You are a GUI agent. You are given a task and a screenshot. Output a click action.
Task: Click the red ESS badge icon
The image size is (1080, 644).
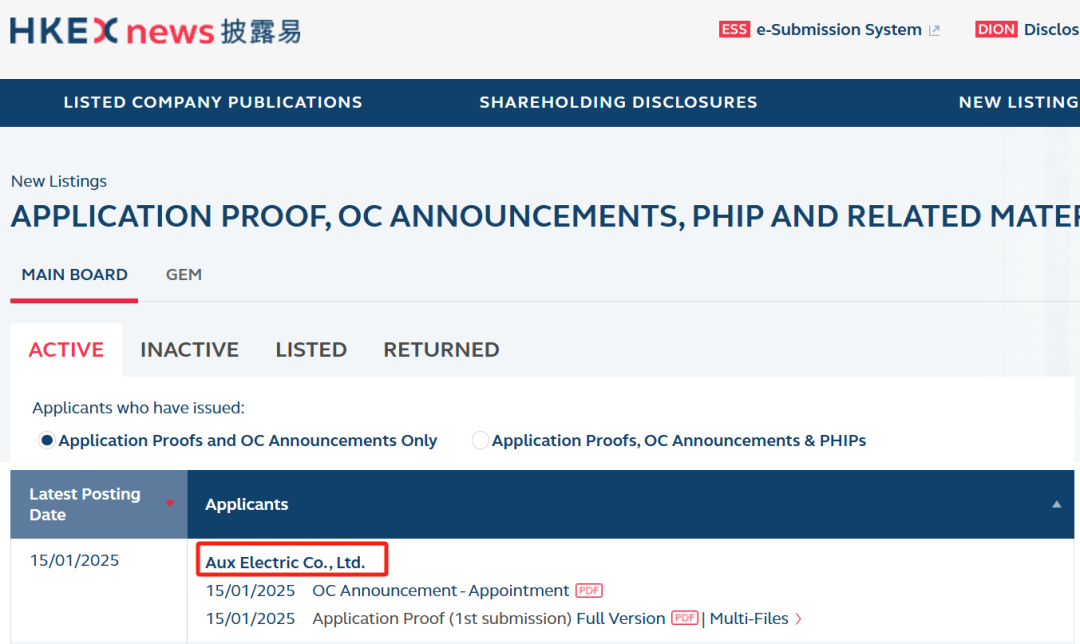[x=734, y=30]
